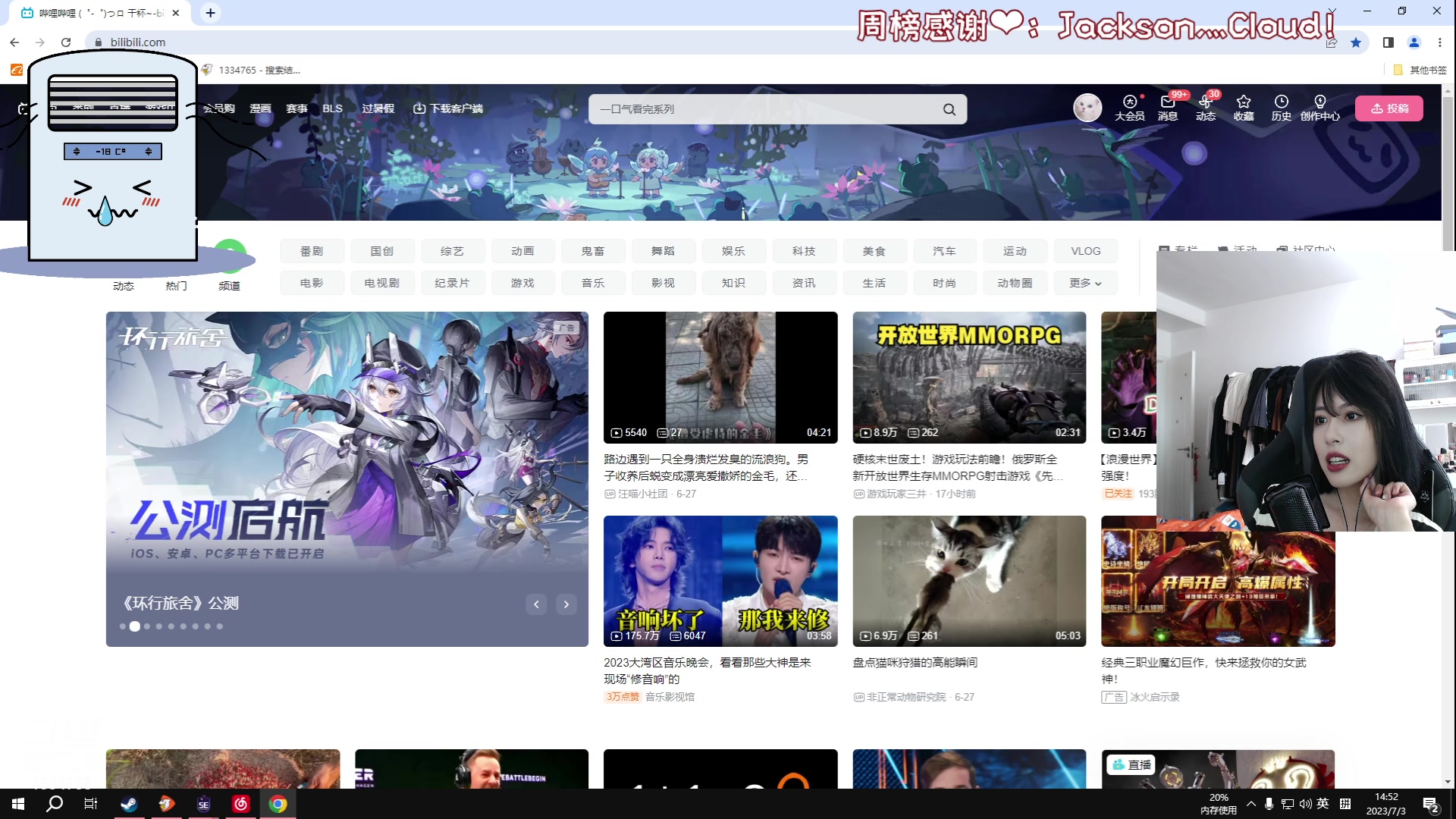The height and width of the screenshot is (819, 1456).
Task: Open the 游戏 category
Action: 522,283
